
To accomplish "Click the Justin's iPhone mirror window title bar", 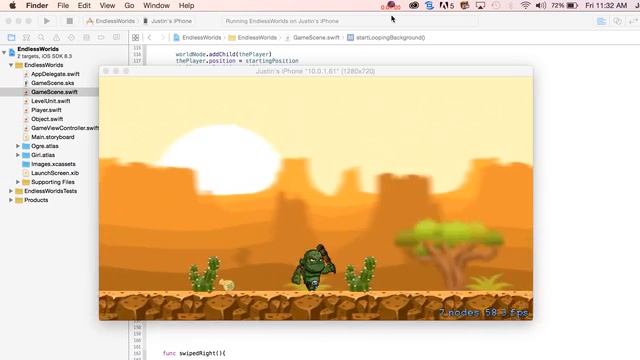I will [316, 71].
